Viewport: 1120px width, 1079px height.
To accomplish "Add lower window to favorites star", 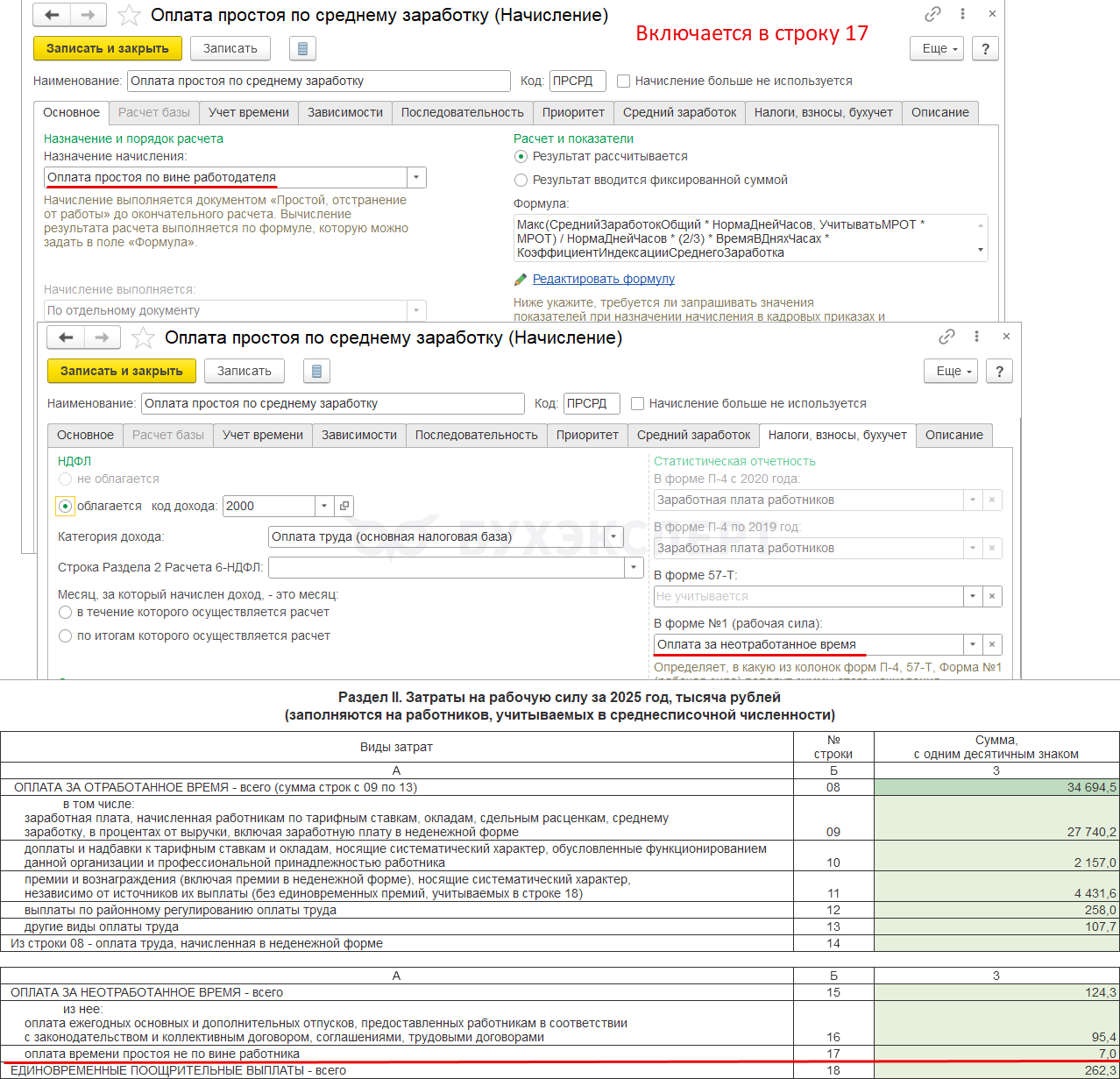I will 143,337.
